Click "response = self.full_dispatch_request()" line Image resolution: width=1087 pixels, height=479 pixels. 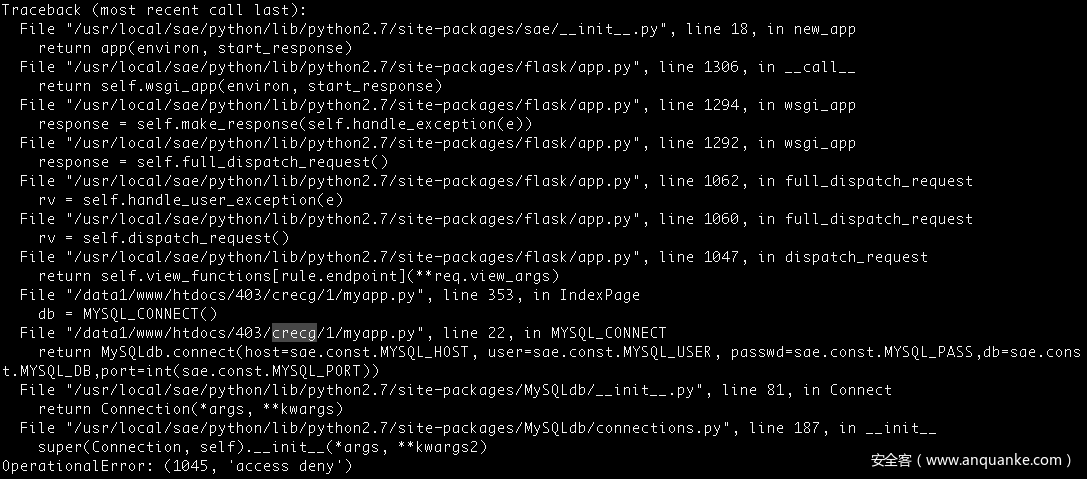214,162
